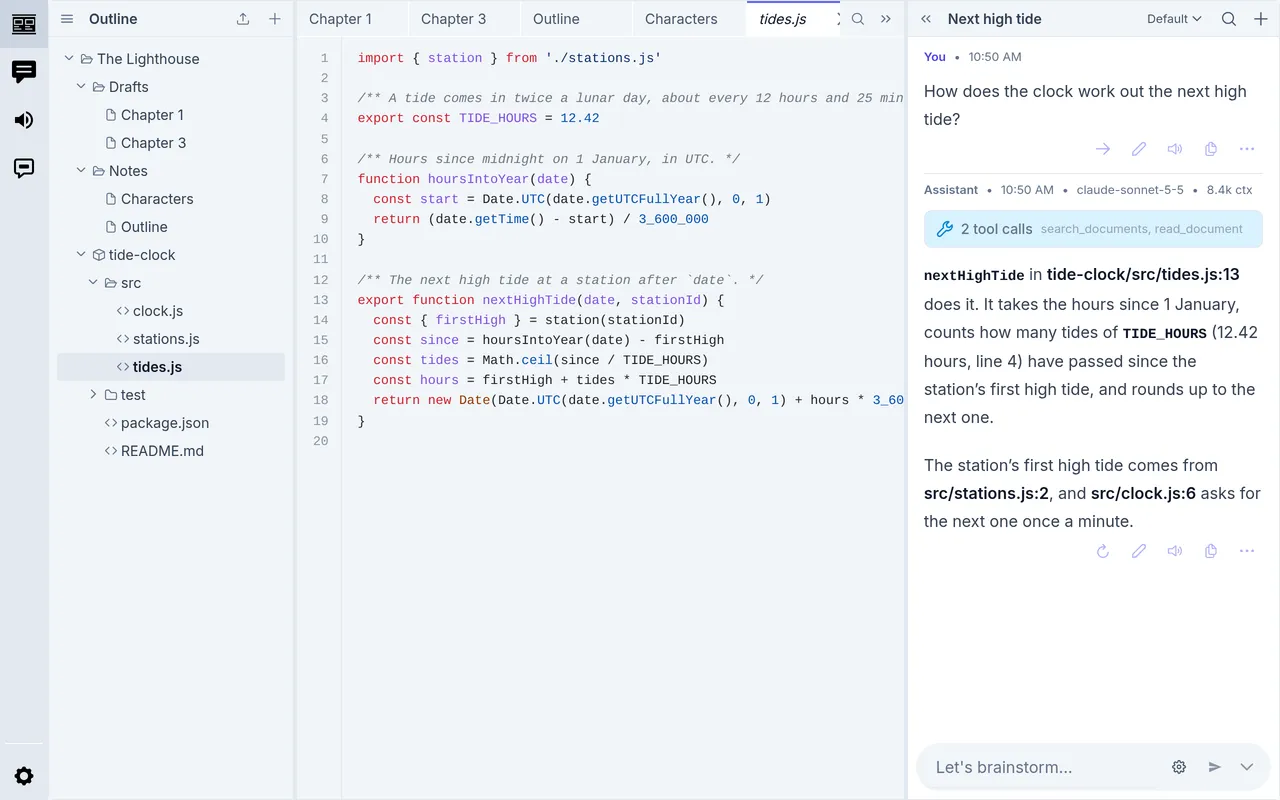Expand the chevron next to the send button

[1247, 767]
